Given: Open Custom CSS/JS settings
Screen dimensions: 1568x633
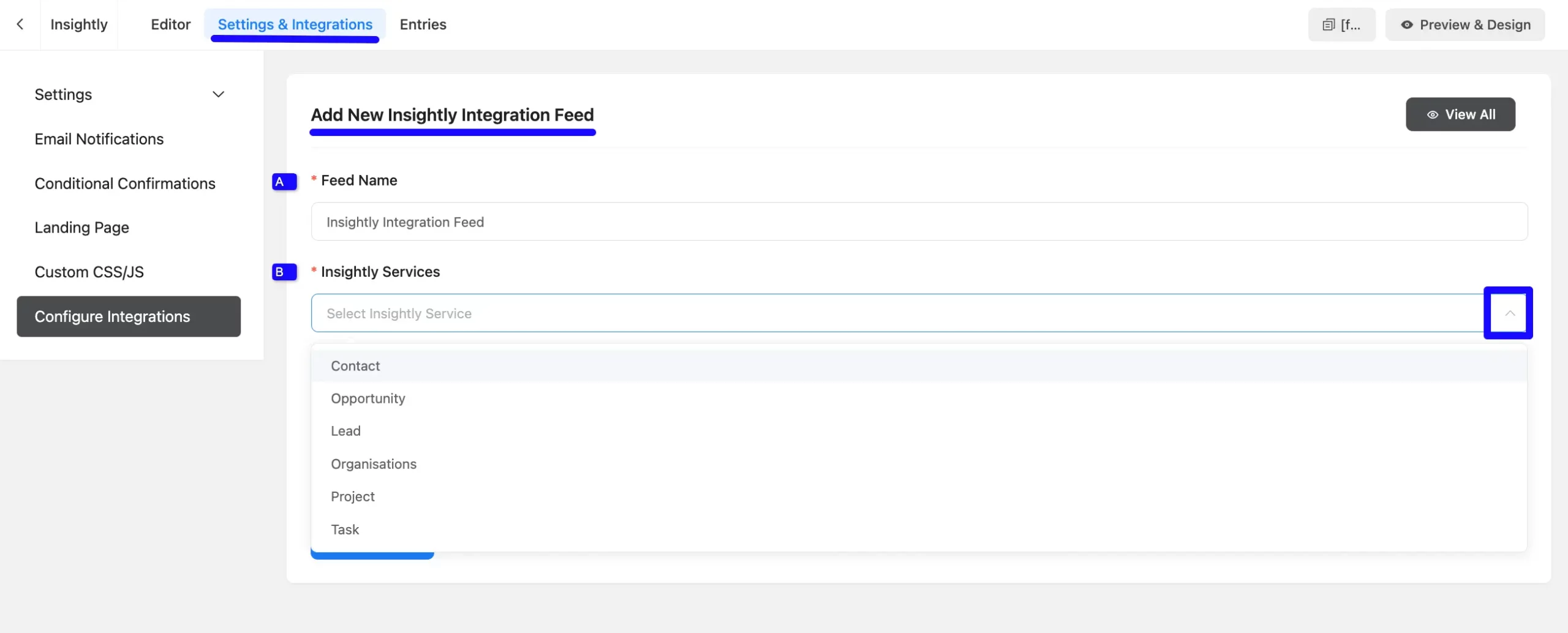Looking at the screenshot, I should [89, 272].
